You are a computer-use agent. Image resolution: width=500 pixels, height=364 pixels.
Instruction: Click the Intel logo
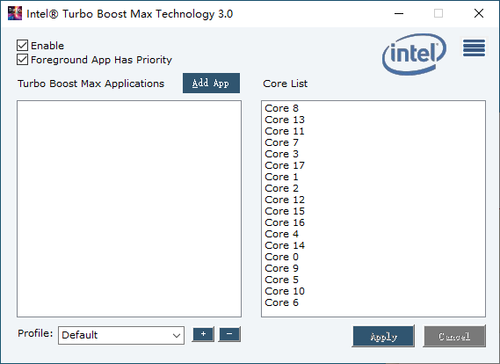pos(414,54)
